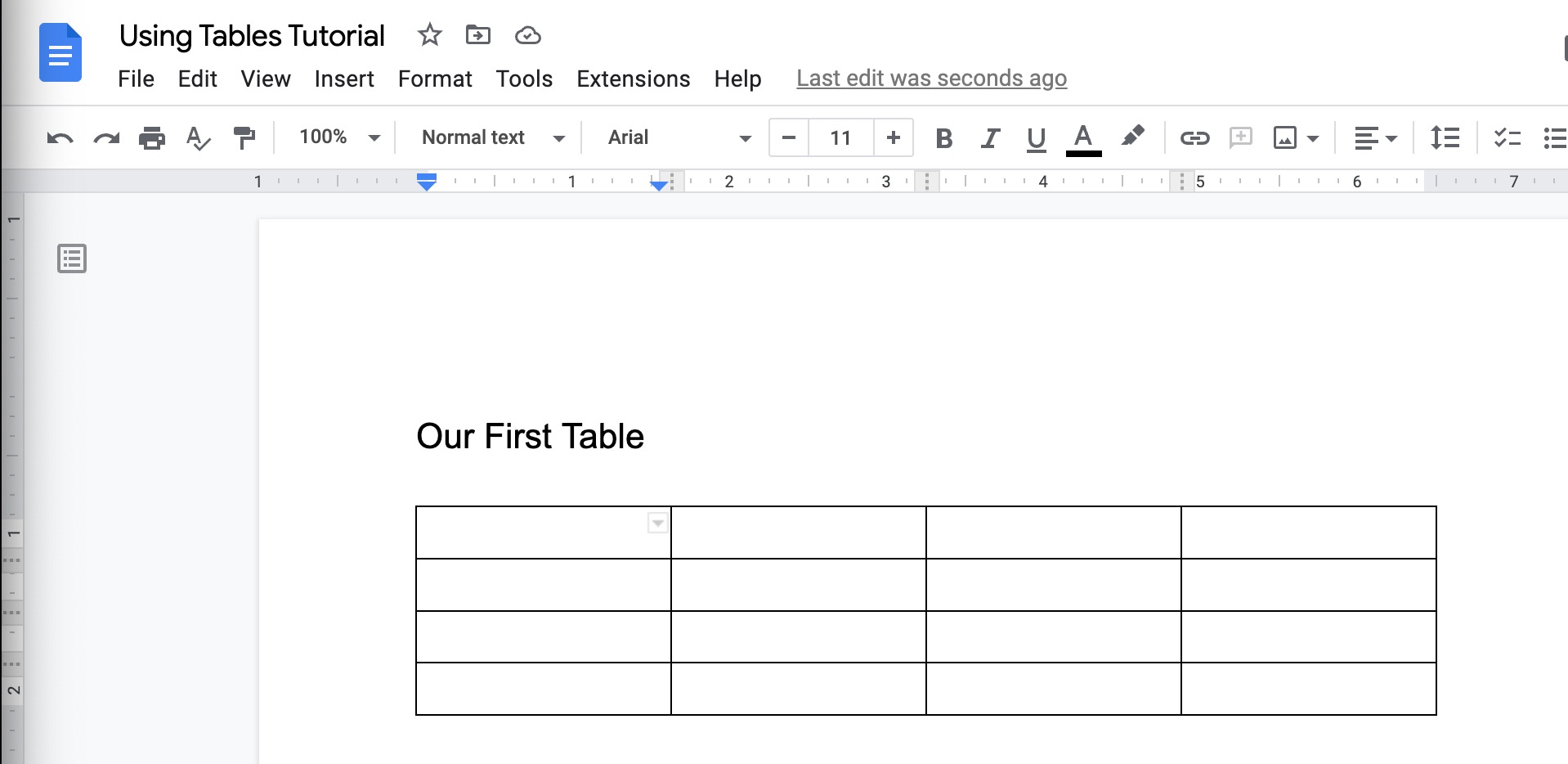
Task: Toggle Underline formatting
Action: pyautogui.click(x=1036, y=139)
